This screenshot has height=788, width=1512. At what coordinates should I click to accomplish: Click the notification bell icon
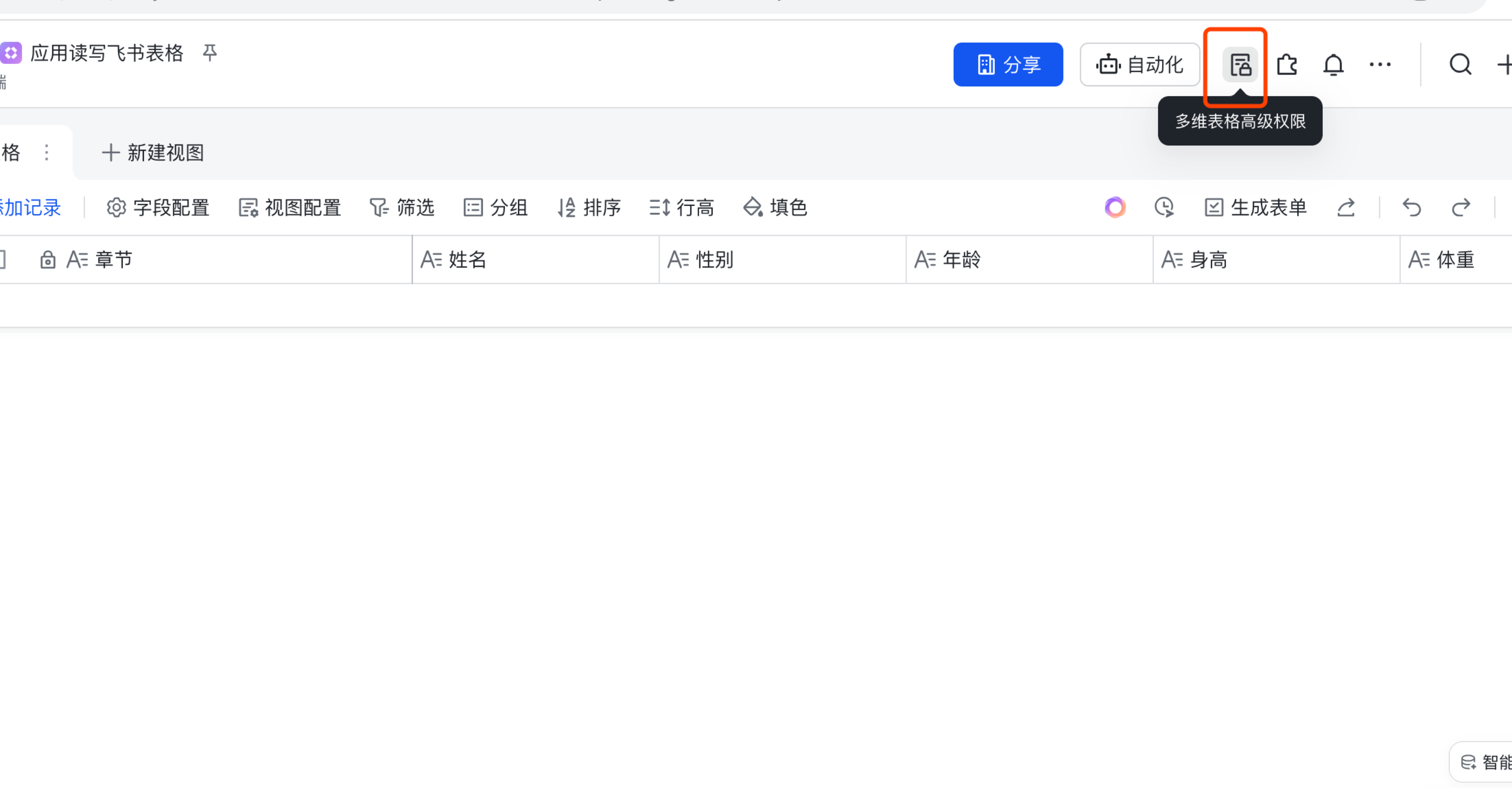click(1333, 65)
